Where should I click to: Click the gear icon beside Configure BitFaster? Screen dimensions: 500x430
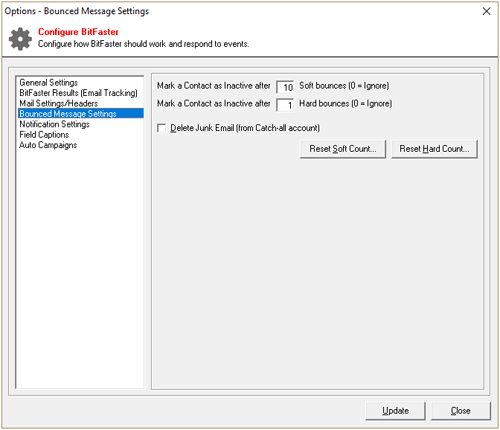[20, 39]
